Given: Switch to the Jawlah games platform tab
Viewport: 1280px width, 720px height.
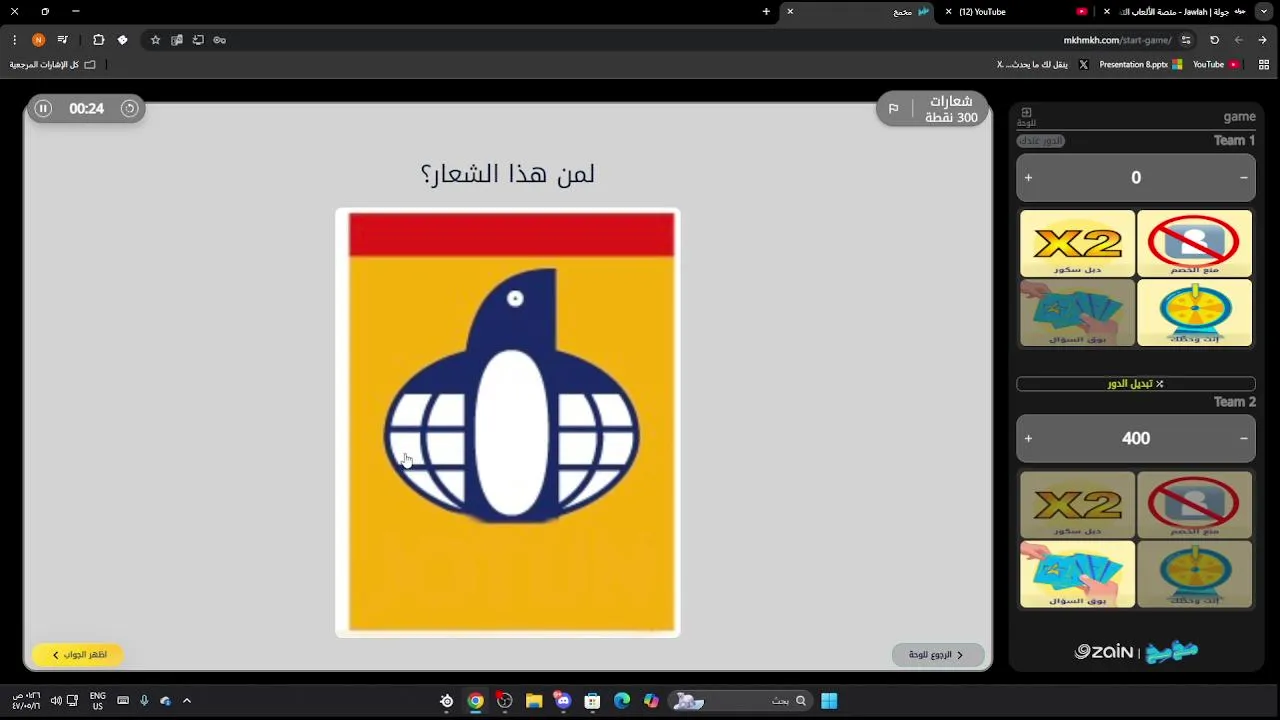Looking at the screenshot, I should point(1177,12).
